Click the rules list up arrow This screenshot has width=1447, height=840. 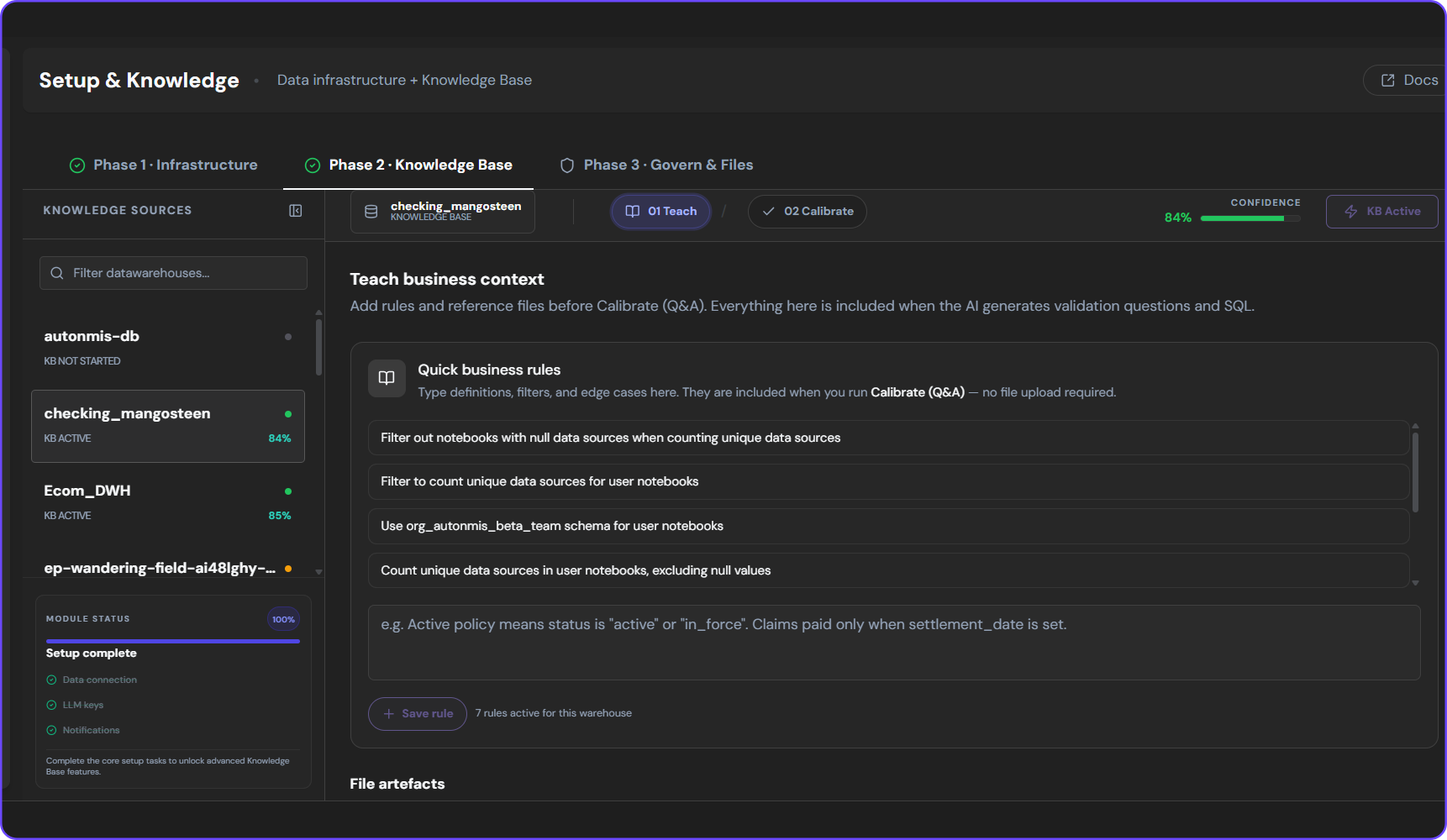click(x=1415, y=426)
